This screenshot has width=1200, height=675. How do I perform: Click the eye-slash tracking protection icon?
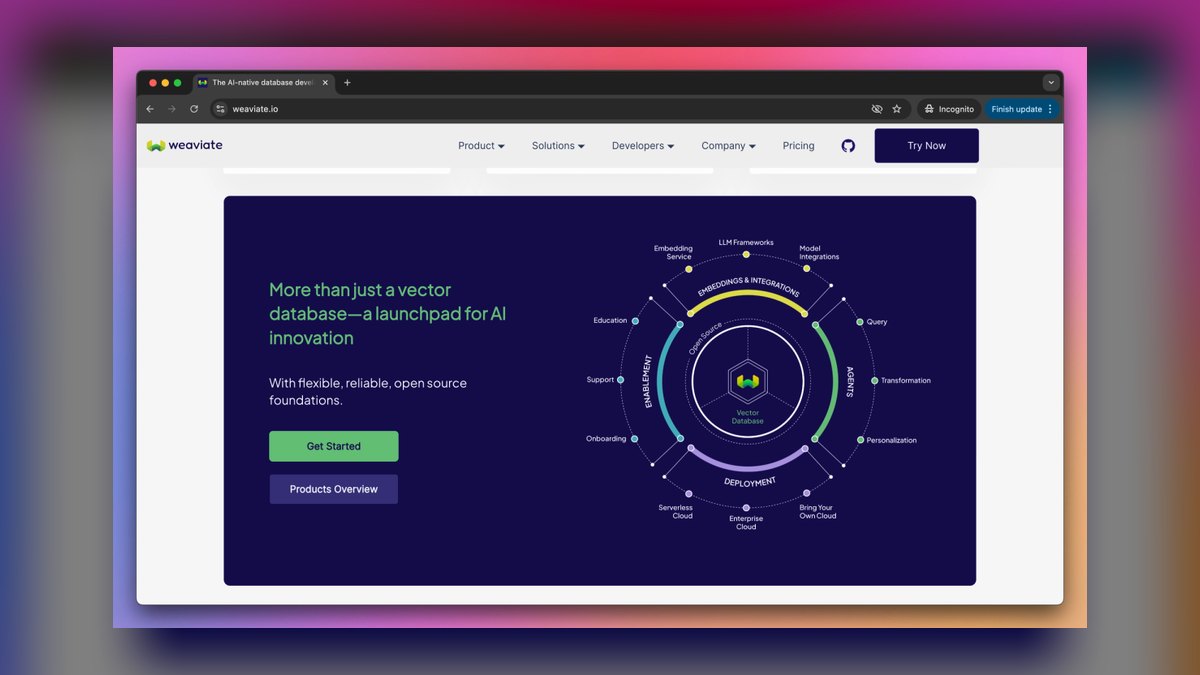click(x=877, y=109)
